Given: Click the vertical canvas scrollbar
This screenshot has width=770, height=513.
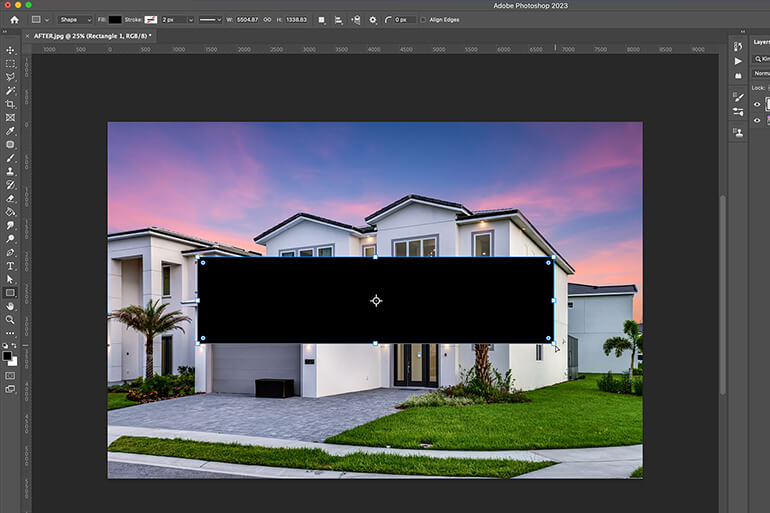Looking at the screenshot, I should 722,295.
